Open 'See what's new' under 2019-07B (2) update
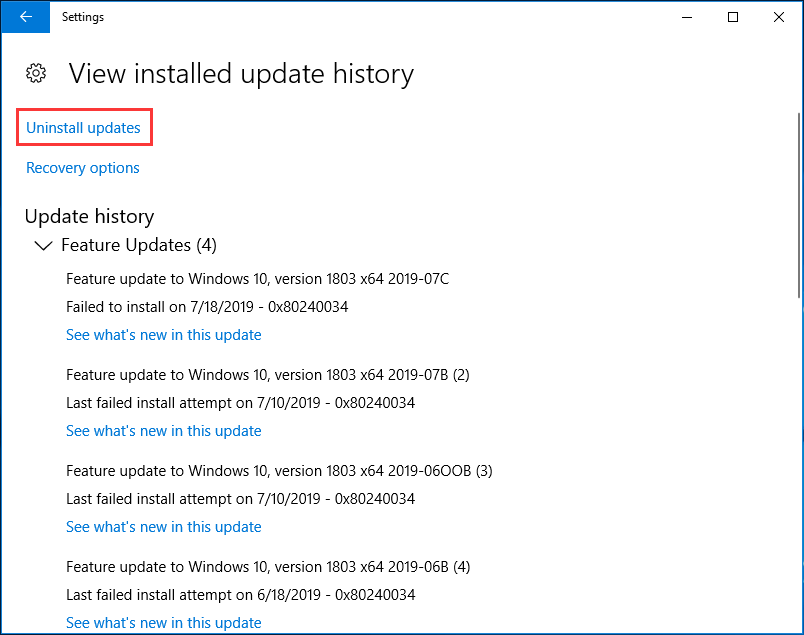 point(164,431)
